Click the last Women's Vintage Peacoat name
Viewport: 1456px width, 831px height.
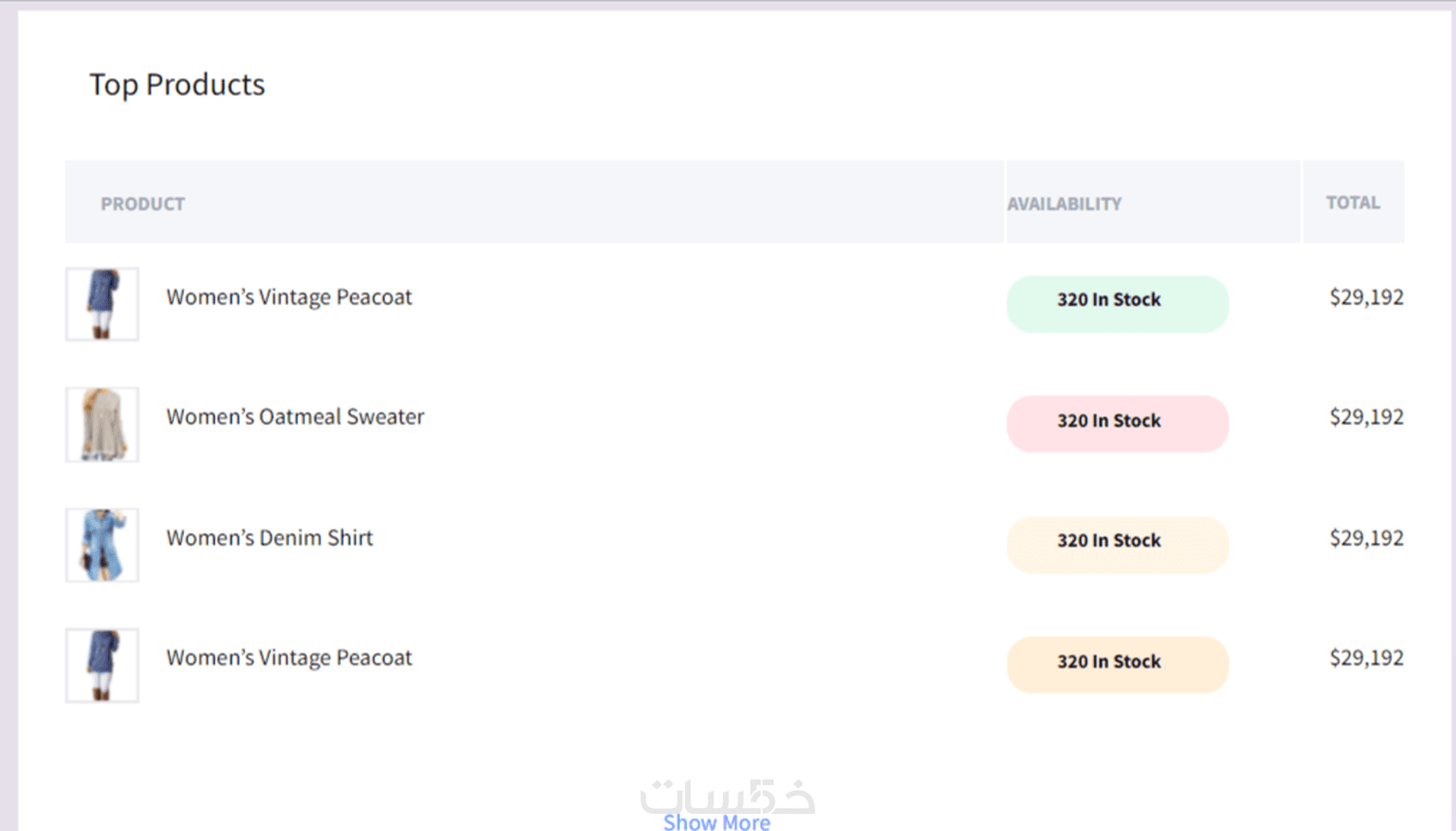coord(289,658)
